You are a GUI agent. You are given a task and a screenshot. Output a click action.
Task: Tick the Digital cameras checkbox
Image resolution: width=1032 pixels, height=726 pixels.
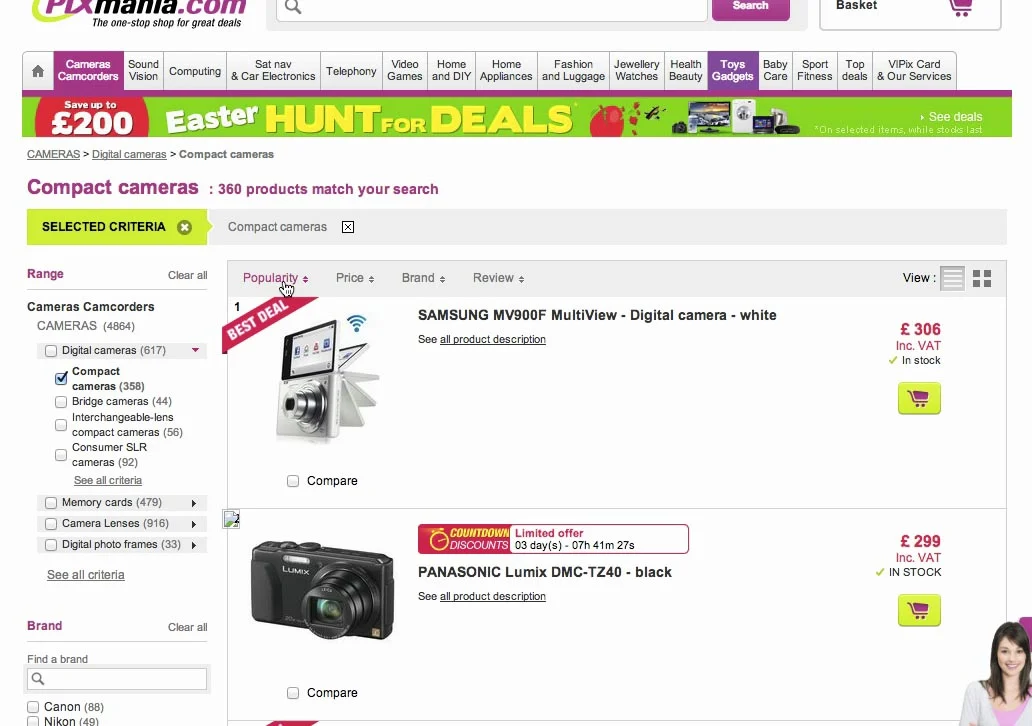[x=51, y=351]
